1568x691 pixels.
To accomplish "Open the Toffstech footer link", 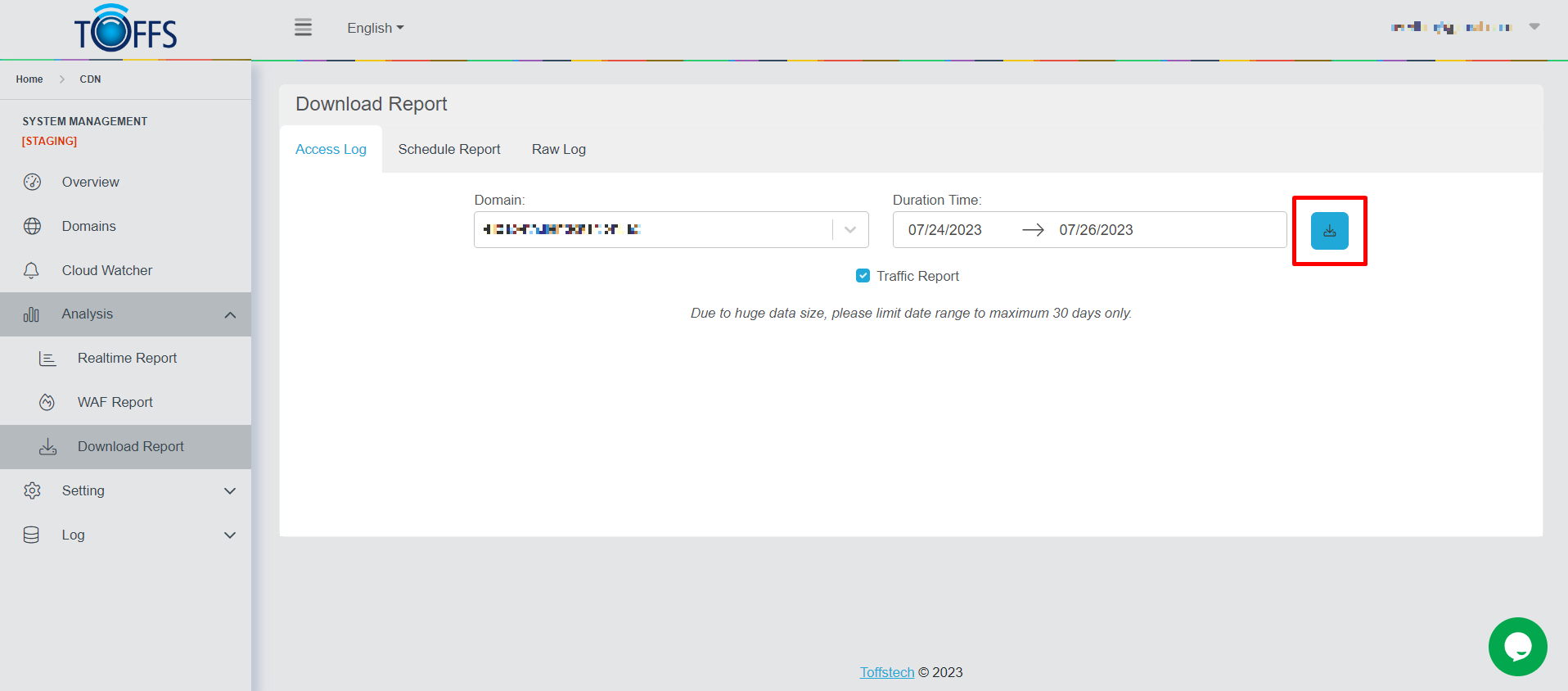I will coord(886,672).
